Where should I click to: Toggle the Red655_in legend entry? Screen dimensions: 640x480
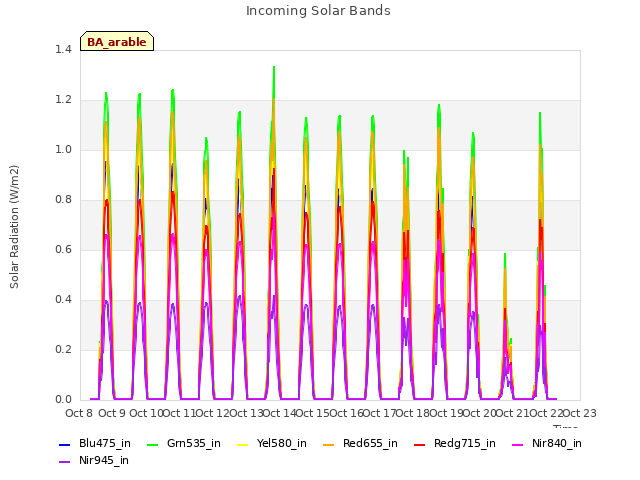click(360, 444)
